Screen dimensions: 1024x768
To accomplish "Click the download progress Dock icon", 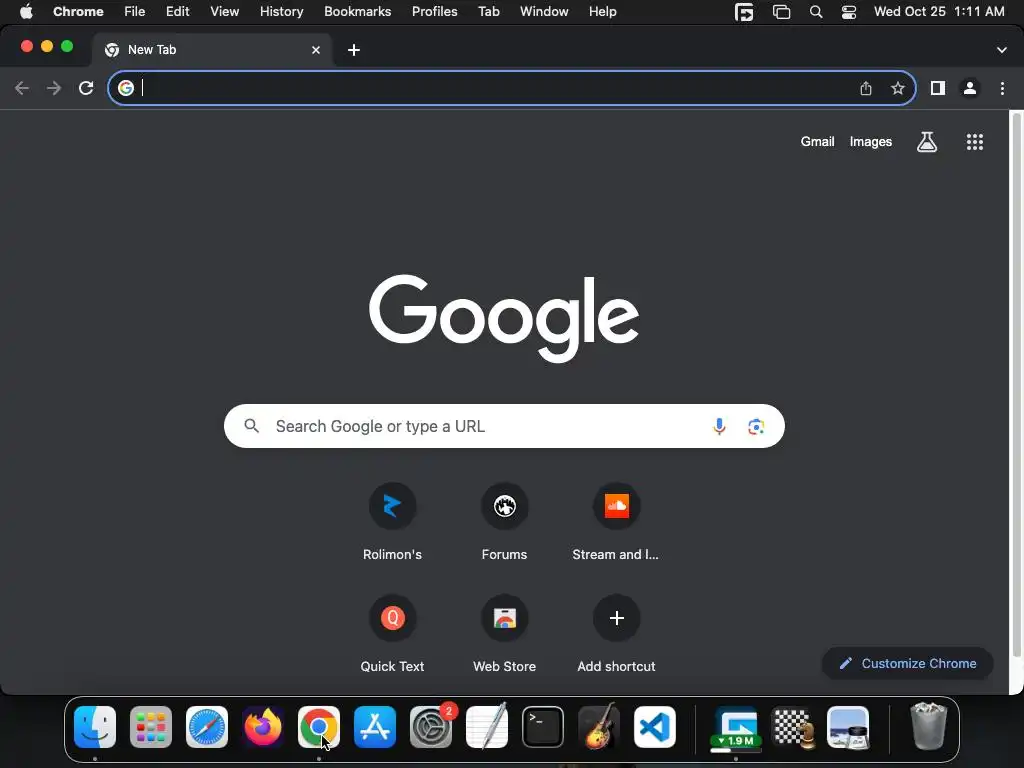I will coord(736,728).
